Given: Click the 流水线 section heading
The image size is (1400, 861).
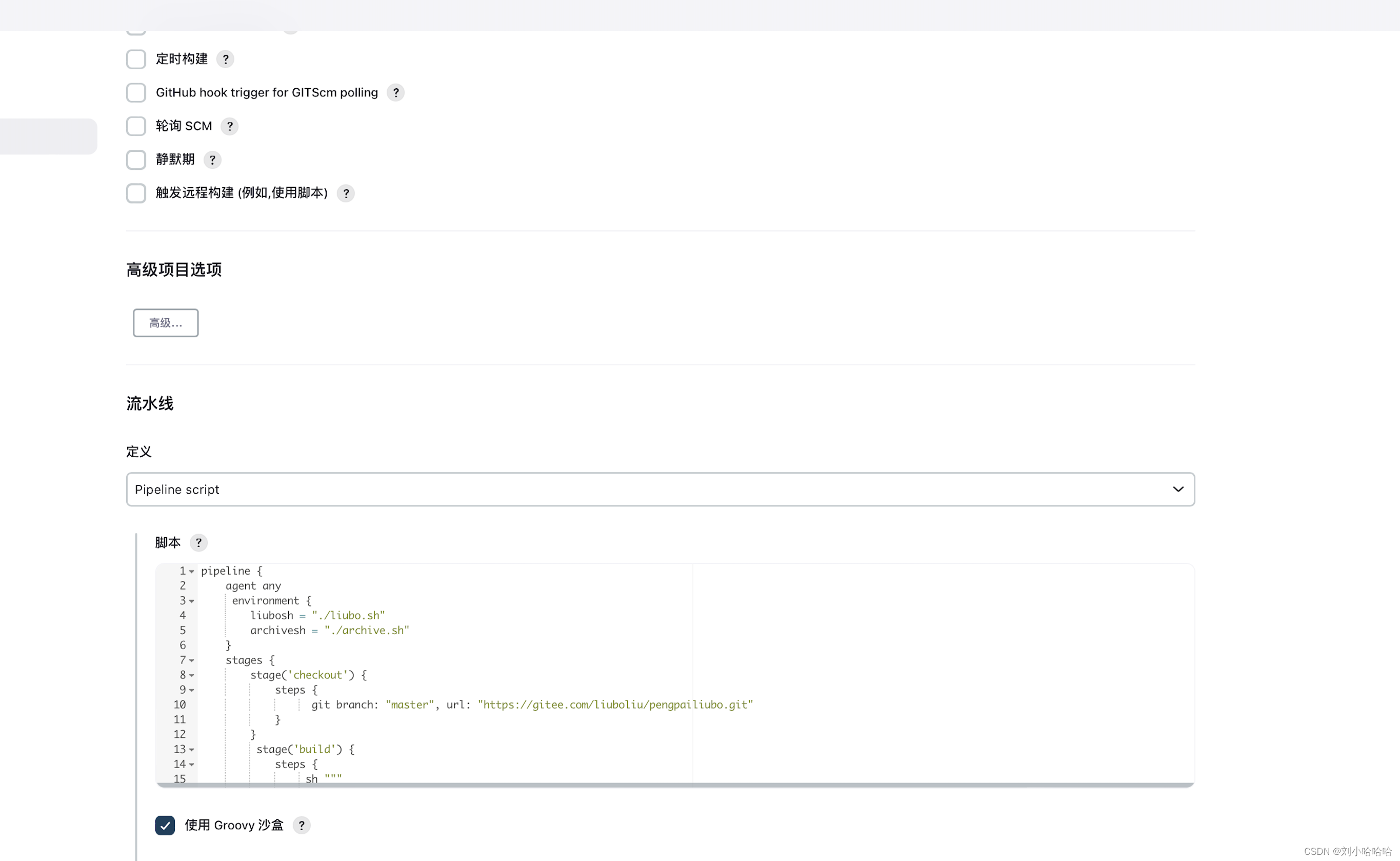Looking at the screenshot, I should coord(150,404).
